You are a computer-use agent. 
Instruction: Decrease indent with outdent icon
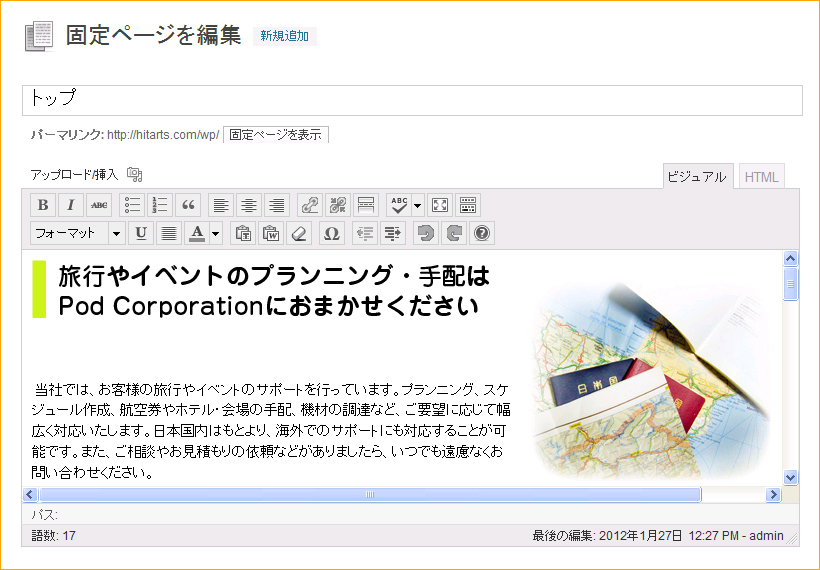coord(365,233)
